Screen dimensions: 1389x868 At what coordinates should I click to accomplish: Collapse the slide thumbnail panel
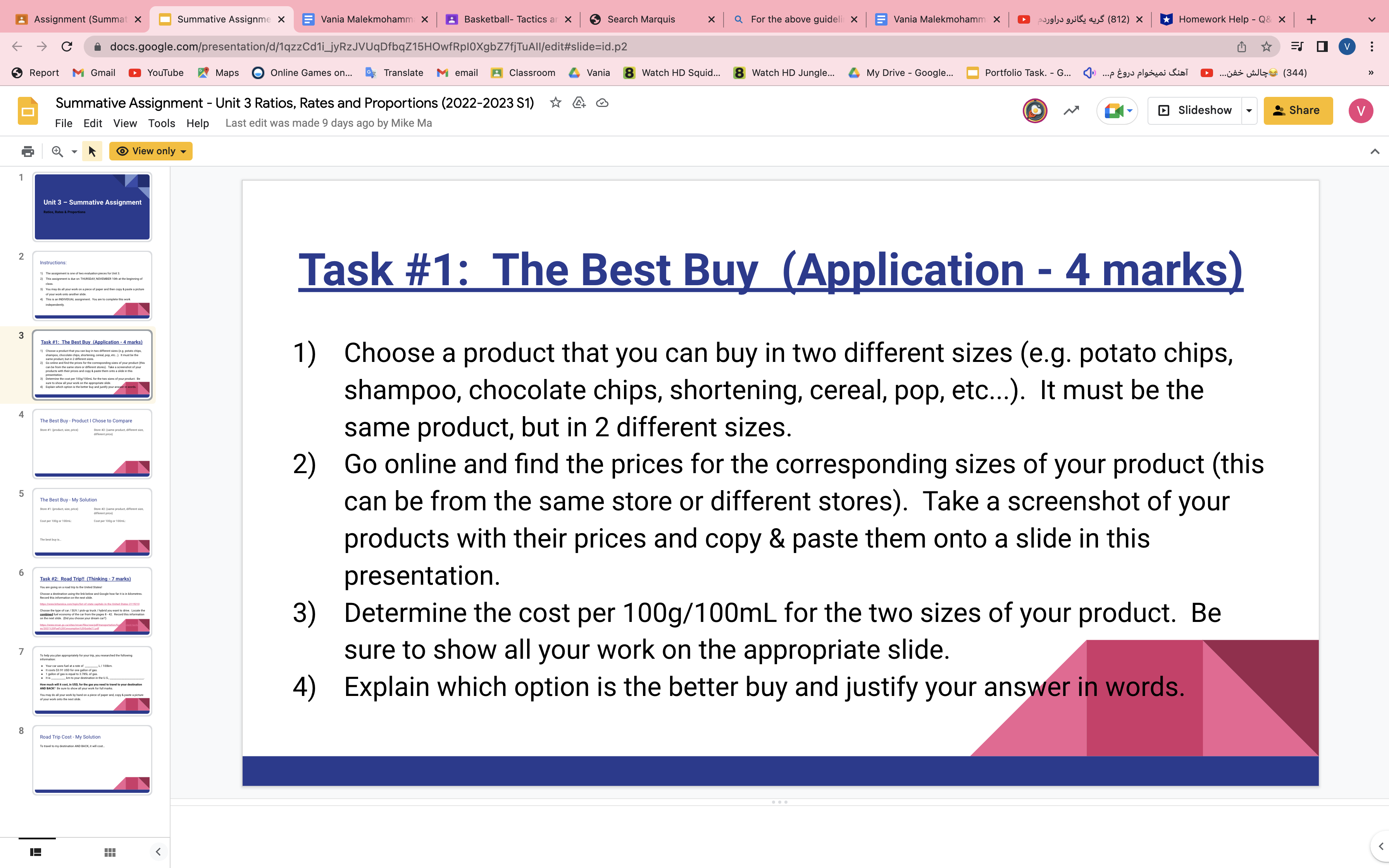(159, 852)
